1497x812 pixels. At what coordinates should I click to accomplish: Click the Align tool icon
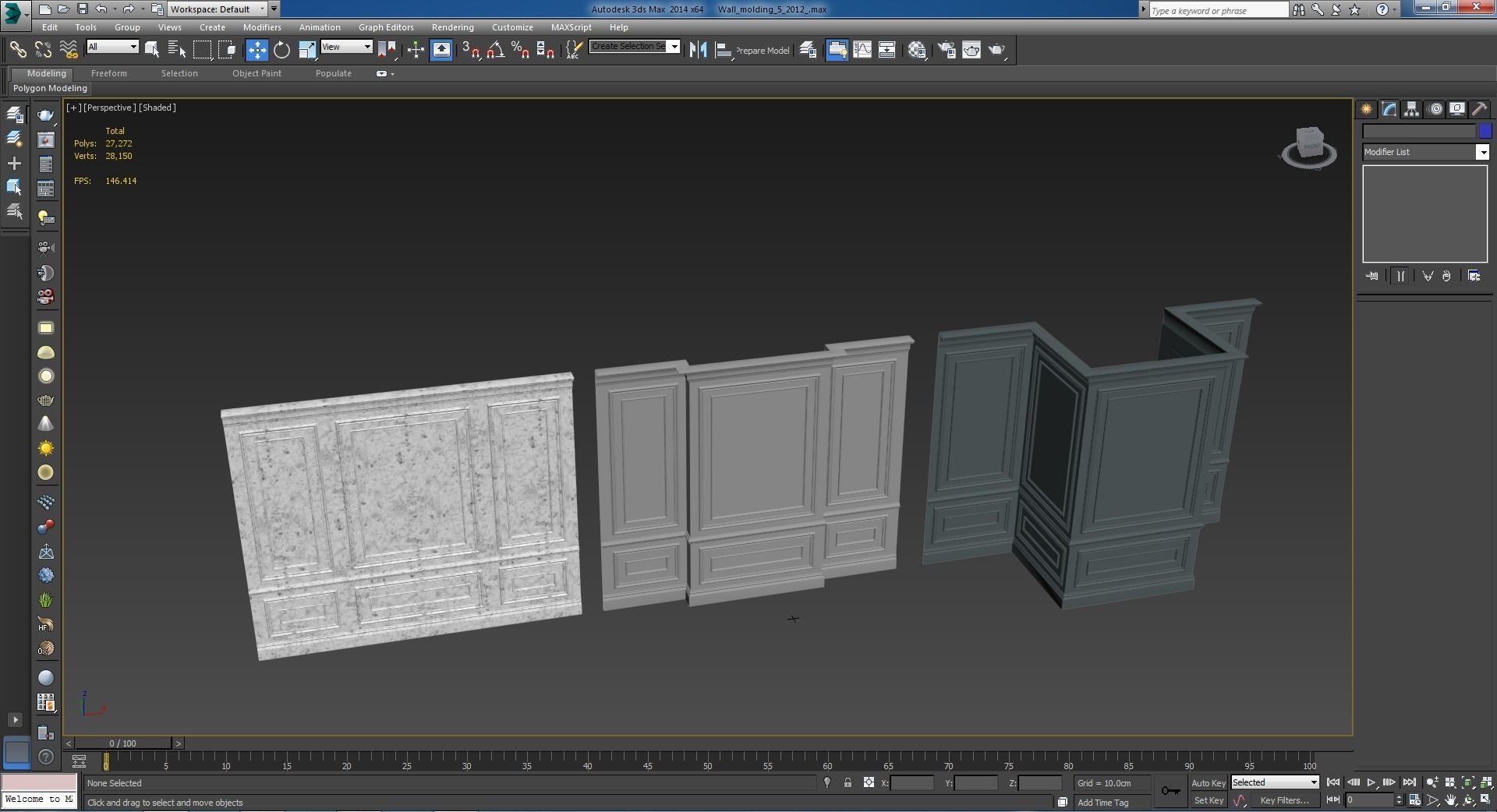tap(723, 50)
